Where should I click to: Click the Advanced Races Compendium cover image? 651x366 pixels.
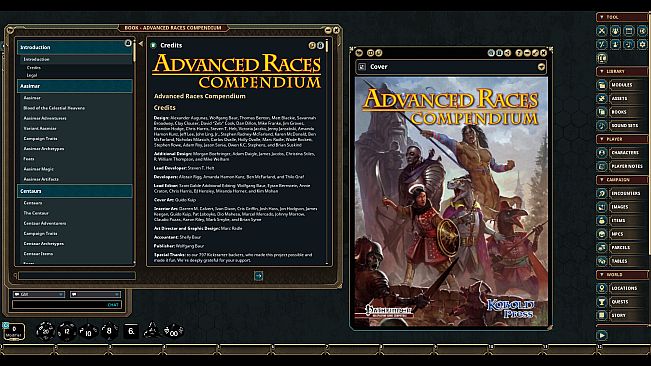tap(451, 202)
